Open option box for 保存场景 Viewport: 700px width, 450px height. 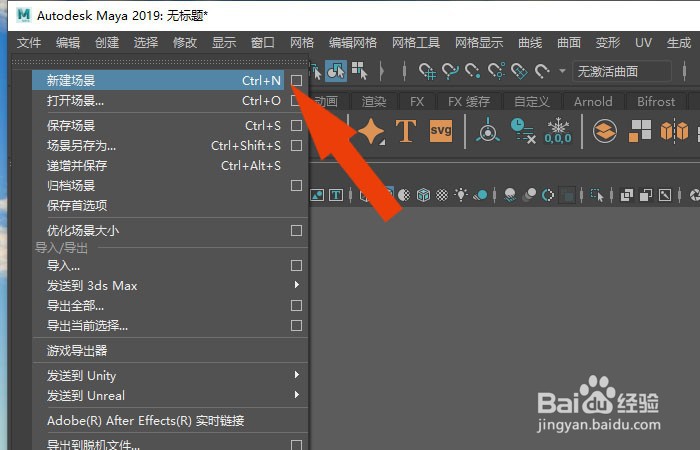pyautogui.click(x=296, y=125)
